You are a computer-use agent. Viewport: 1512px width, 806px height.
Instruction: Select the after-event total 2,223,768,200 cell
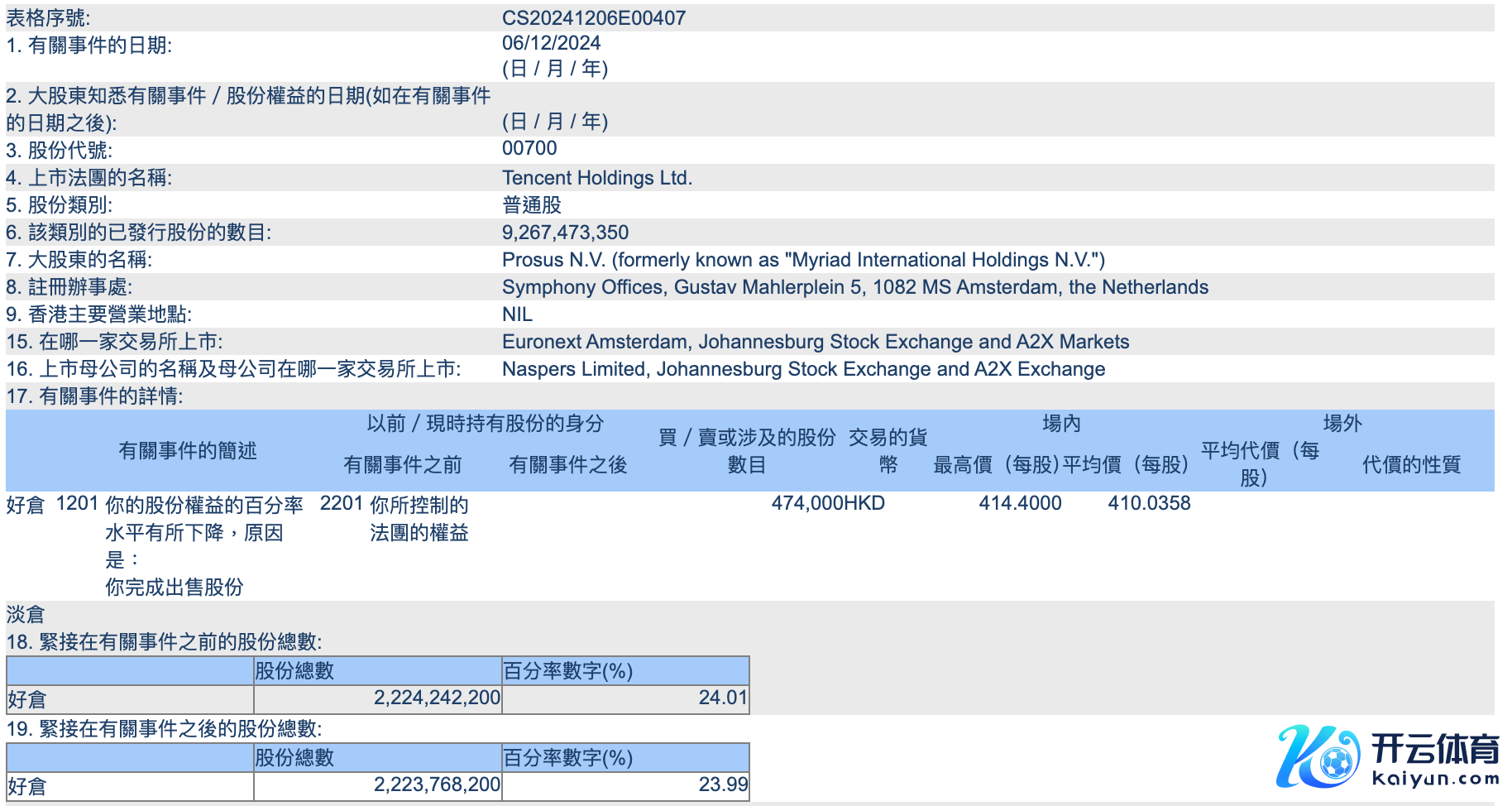tap(437, 784)
